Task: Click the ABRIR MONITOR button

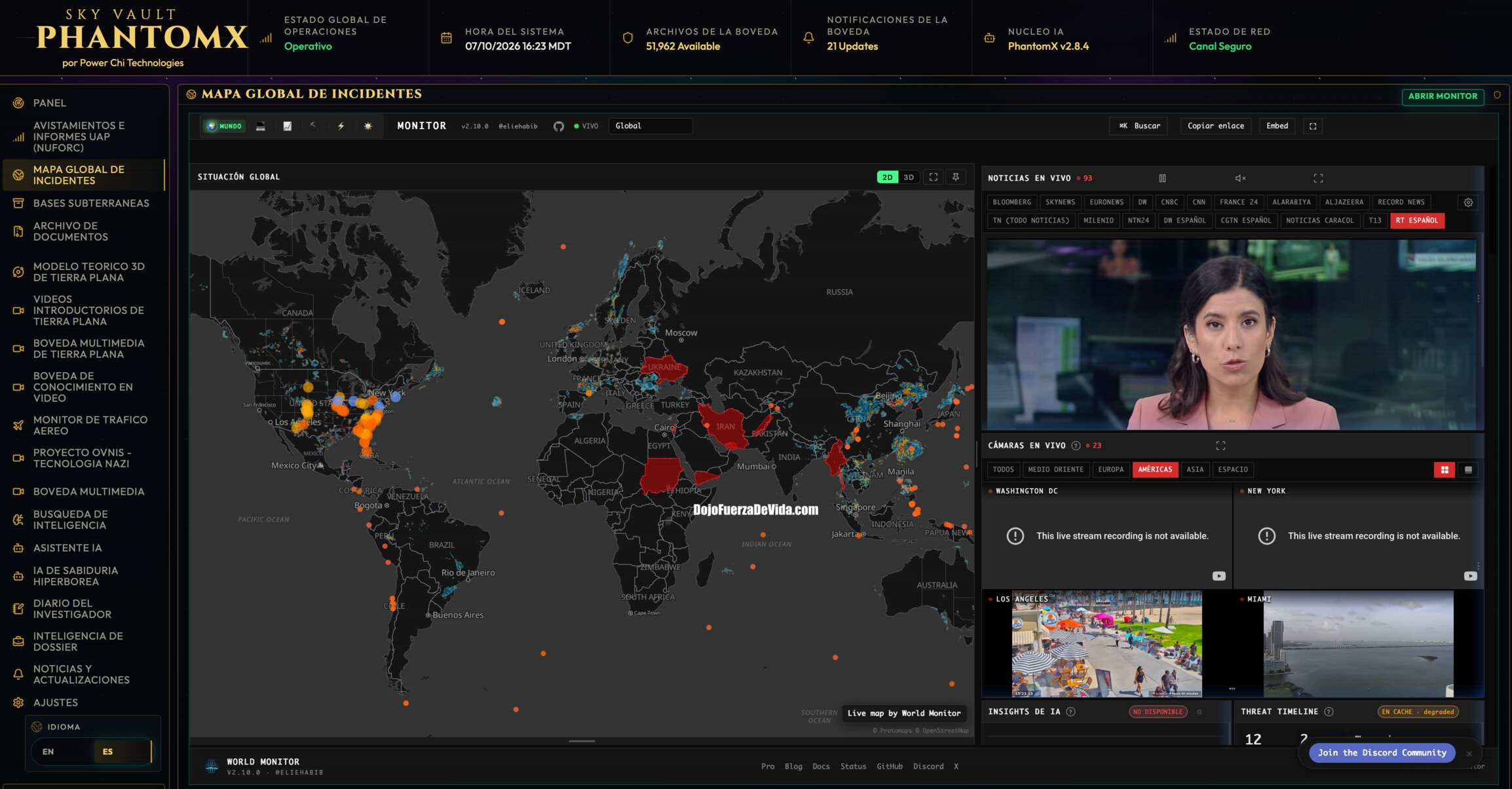Action: tap(1443, 96)
